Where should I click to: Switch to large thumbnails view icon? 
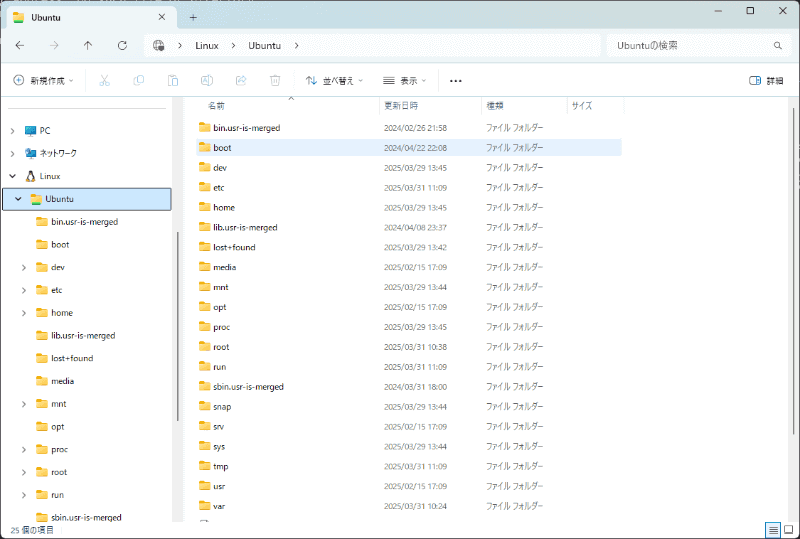click(789, 530)
